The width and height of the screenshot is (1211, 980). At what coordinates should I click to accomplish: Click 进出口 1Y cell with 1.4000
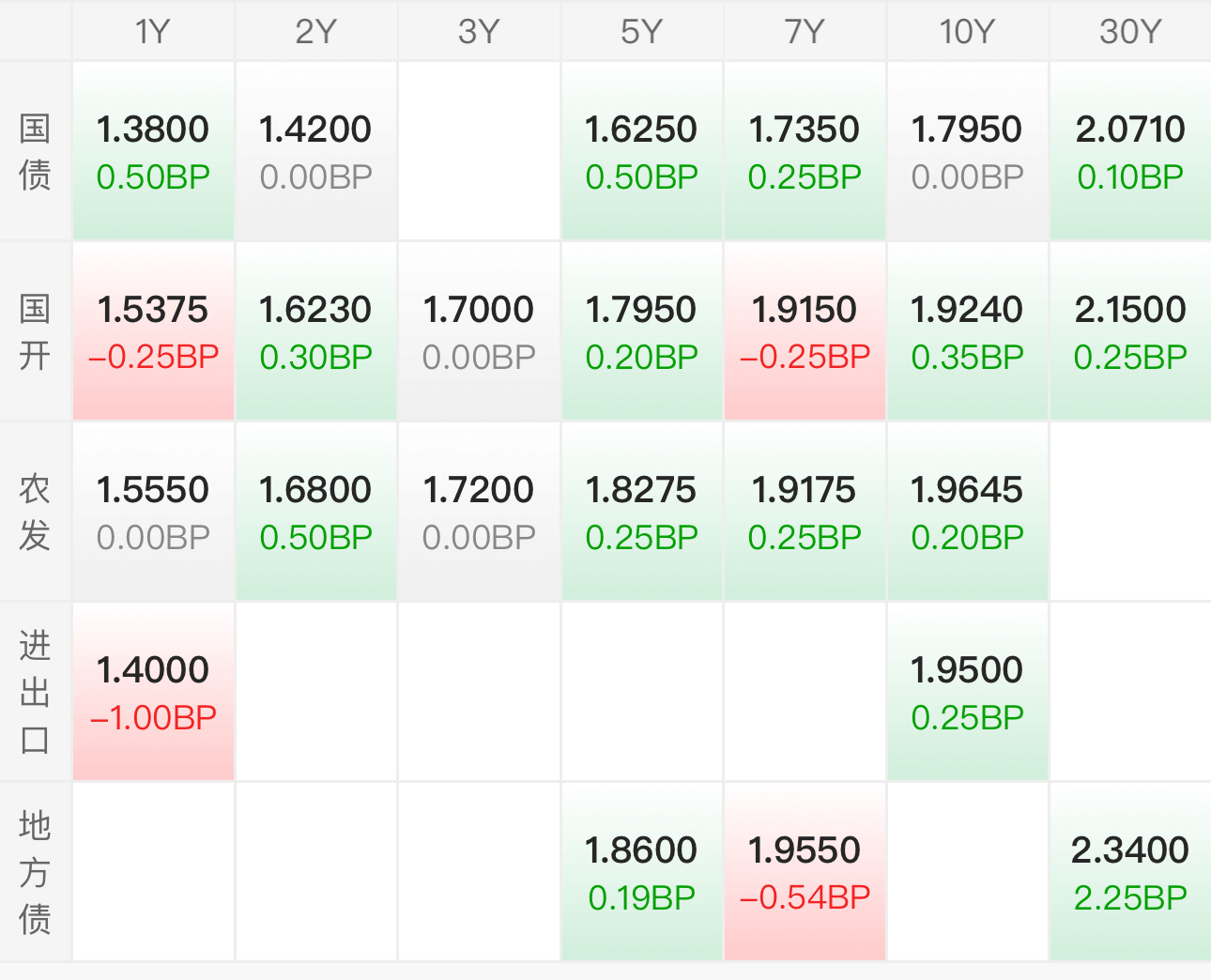point(153,692)
